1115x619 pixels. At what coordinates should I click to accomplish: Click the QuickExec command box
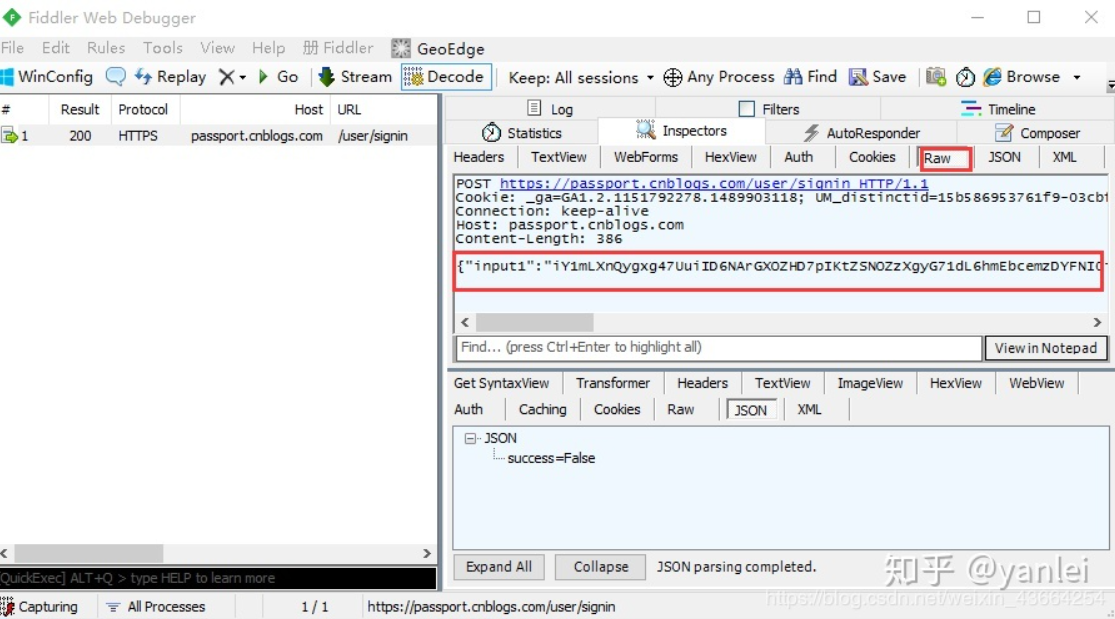click(218, 578)
